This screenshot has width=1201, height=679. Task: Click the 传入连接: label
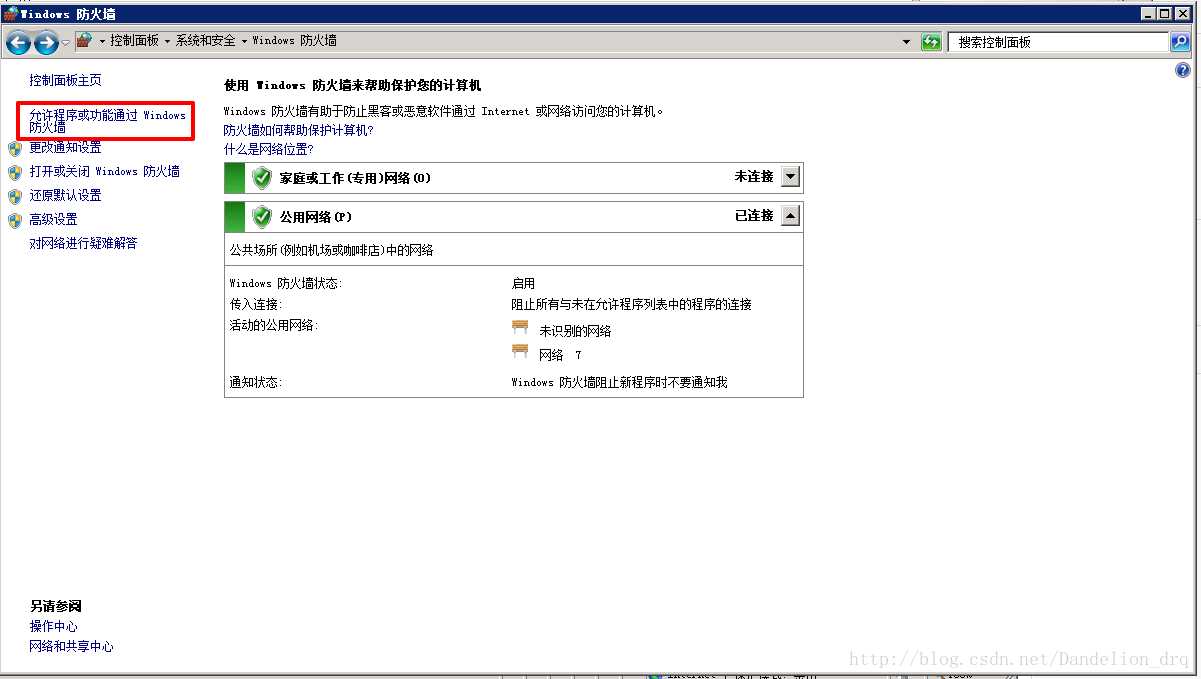[256, 304]
